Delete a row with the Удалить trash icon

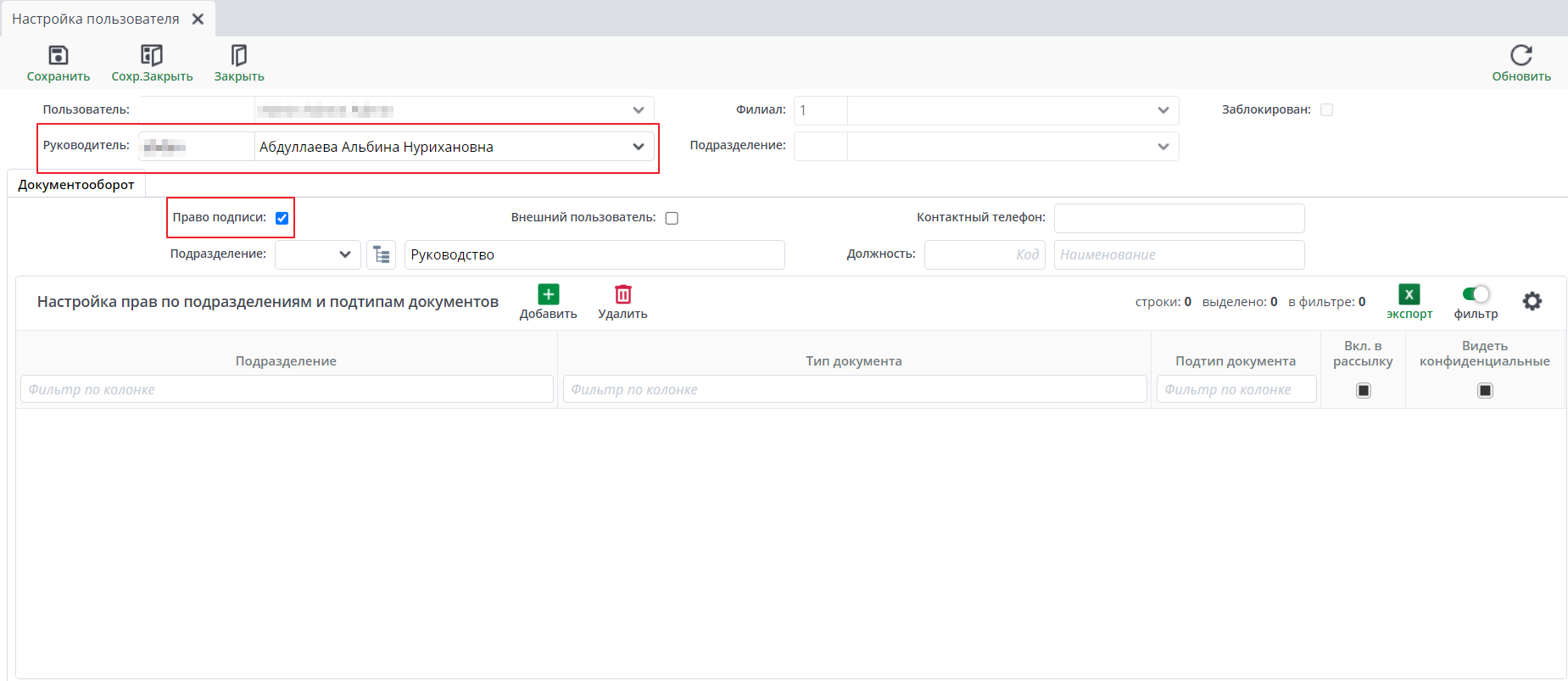tap(622, 295)
